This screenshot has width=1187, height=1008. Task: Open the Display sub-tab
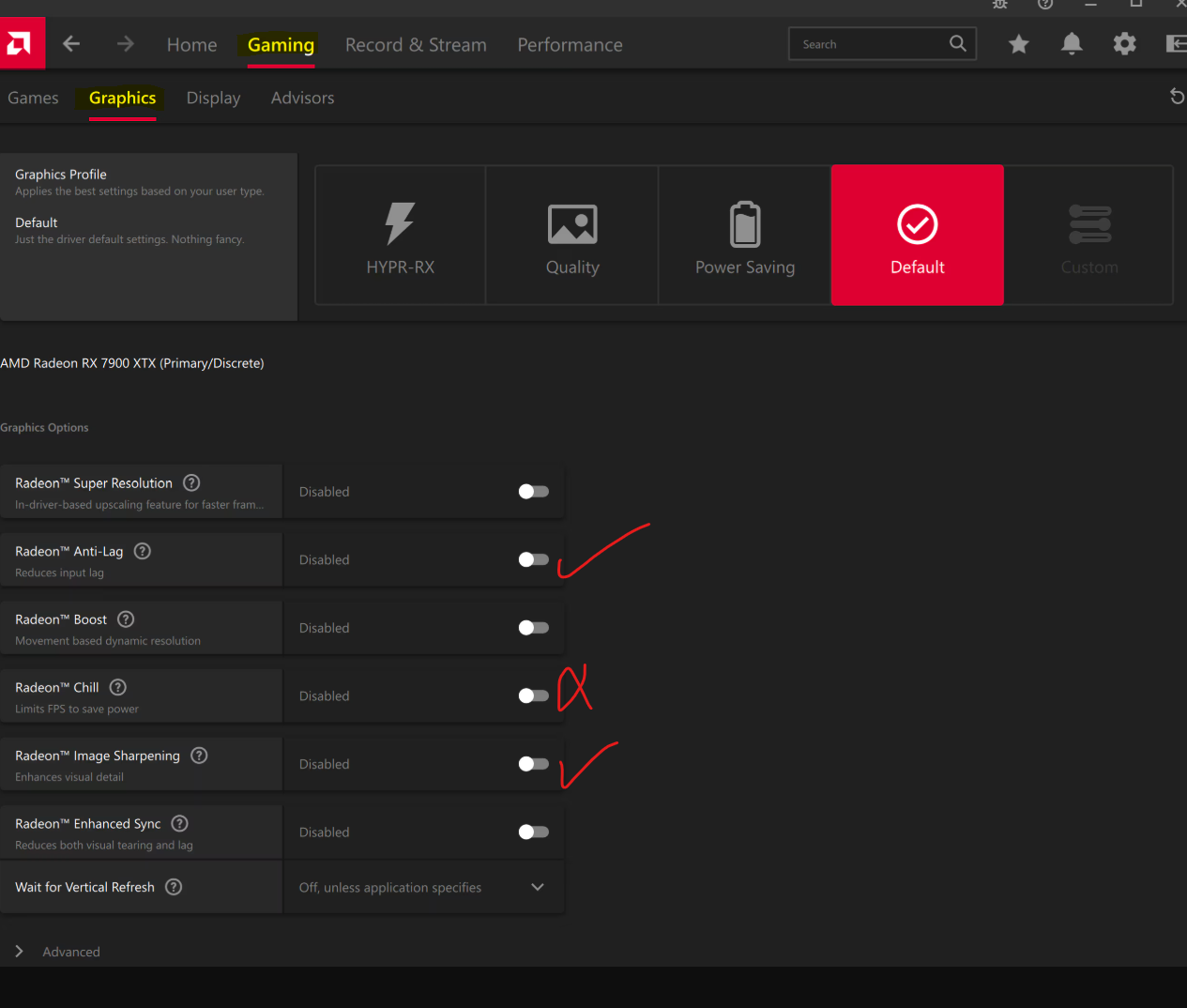(x=213, y=98)
